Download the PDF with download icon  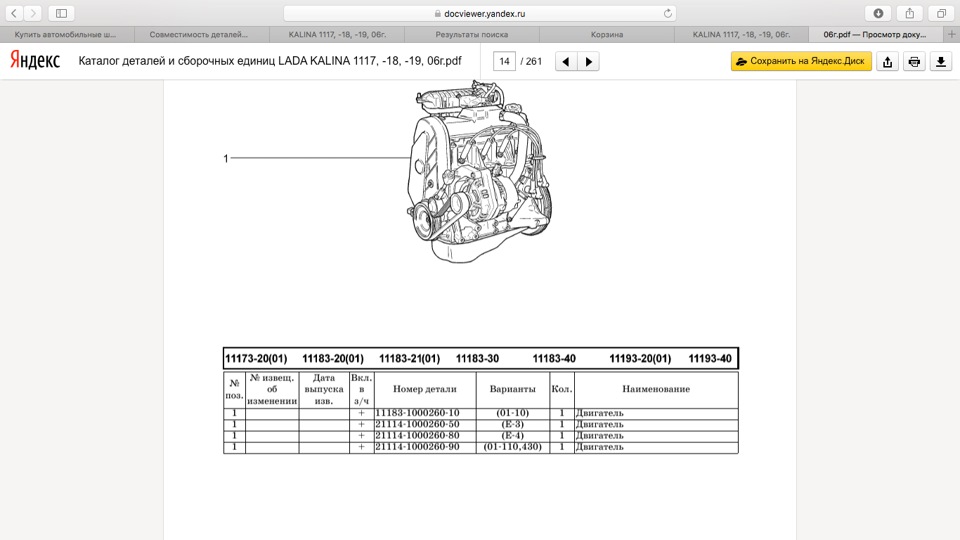(x=941, y=61)
